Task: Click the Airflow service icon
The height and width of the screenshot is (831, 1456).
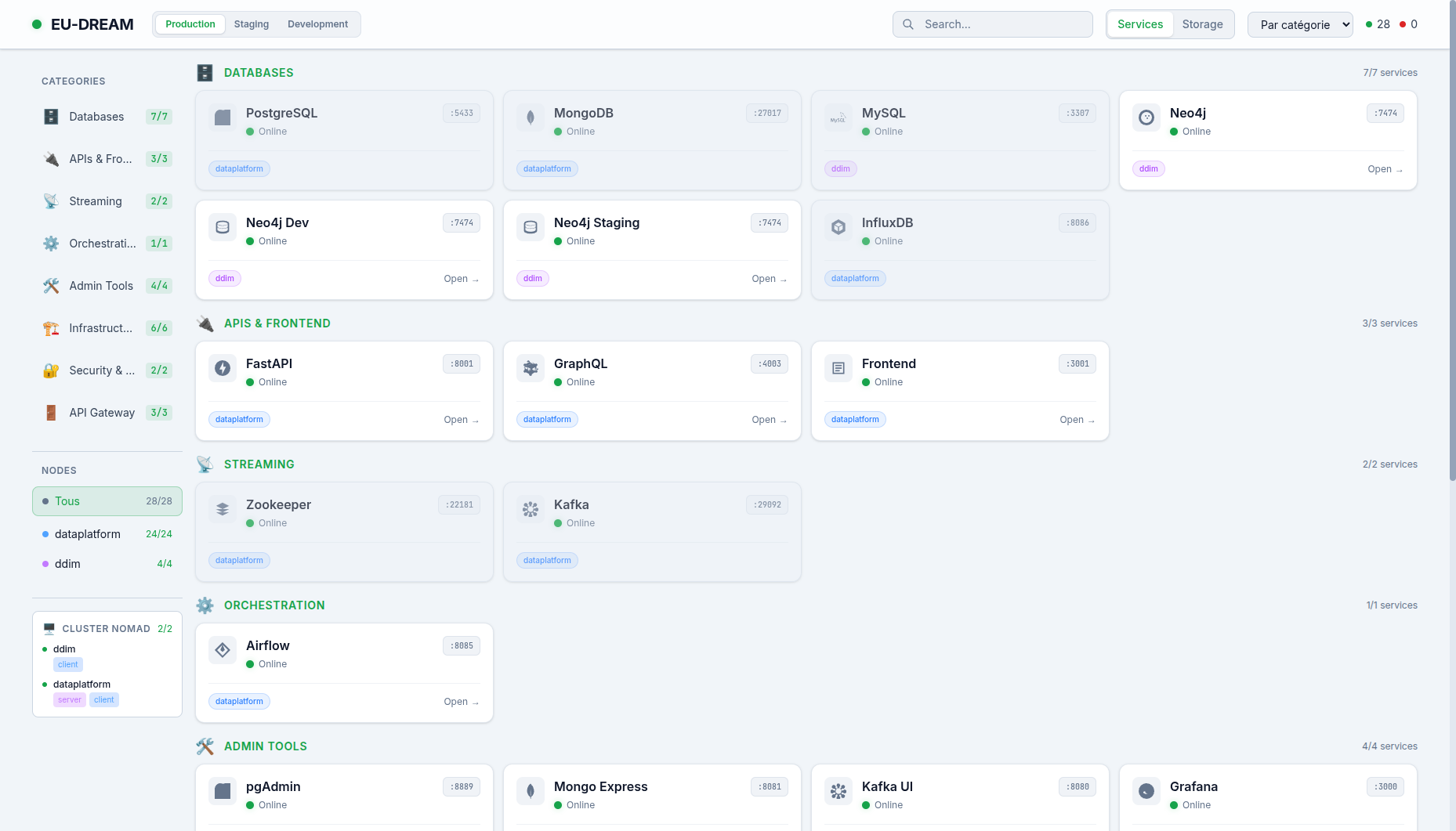Action: coord(223,650)
